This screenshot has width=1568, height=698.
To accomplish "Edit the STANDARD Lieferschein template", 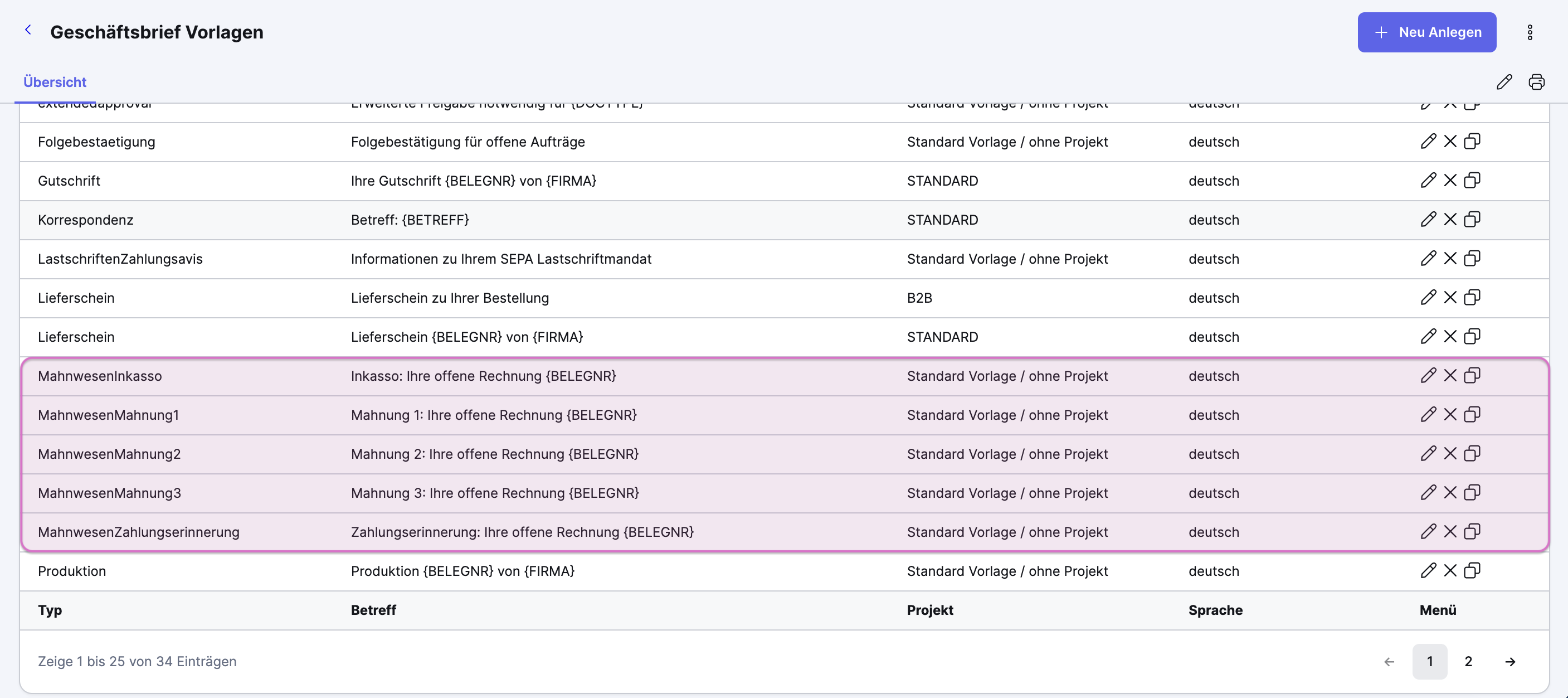I will [x=1428, y=336].
